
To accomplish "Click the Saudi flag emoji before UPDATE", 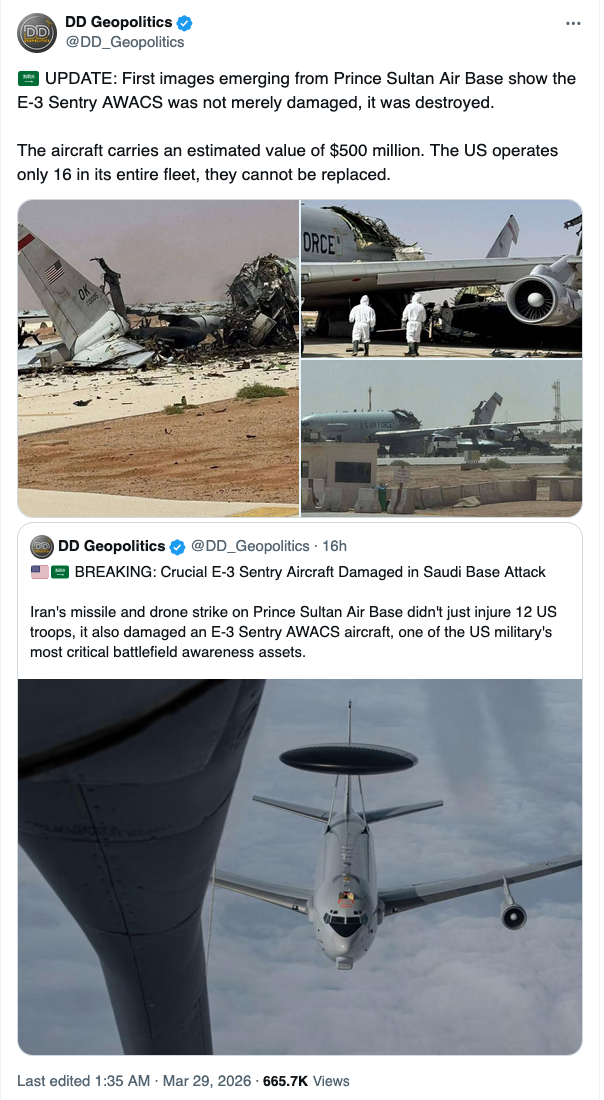I will tap(29, 79).
